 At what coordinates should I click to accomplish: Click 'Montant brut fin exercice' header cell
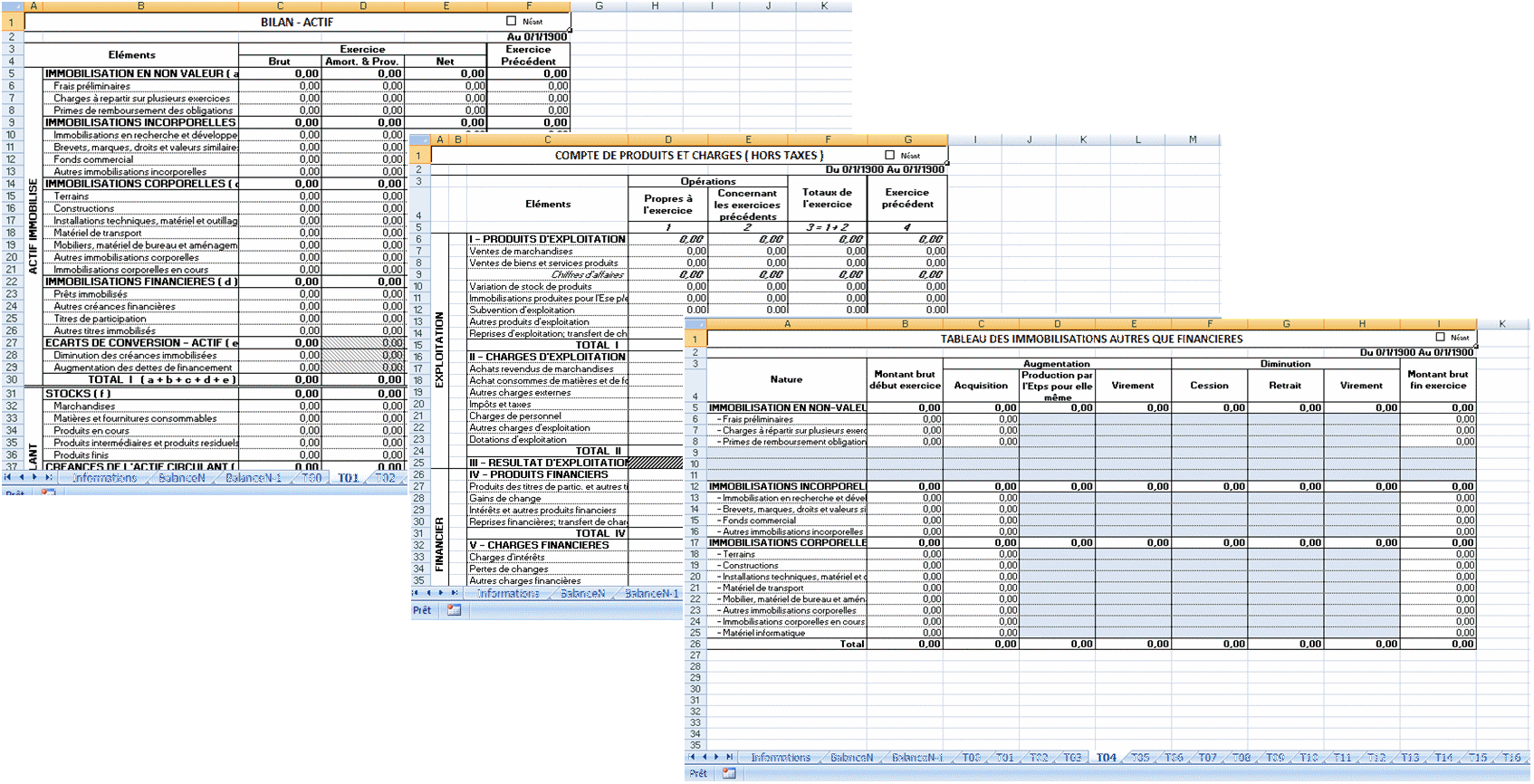[1438, 380]
